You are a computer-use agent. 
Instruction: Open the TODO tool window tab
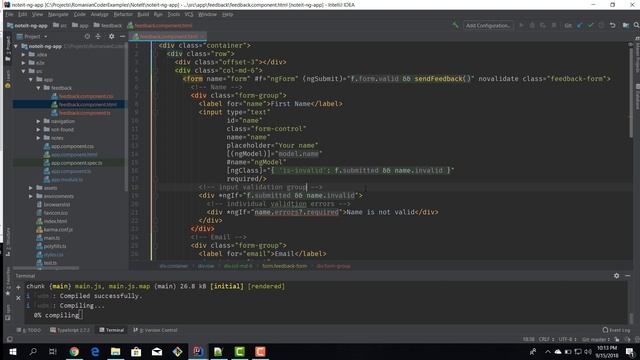[x=29, y=330]
